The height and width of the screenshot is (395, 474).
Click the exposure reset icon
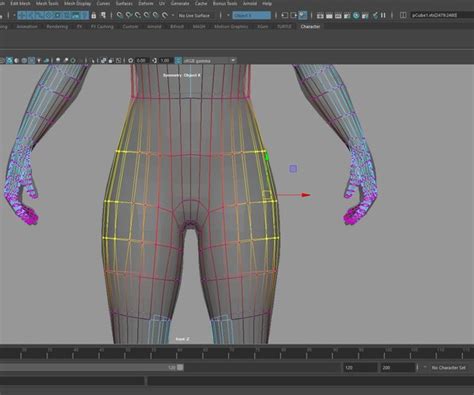click(131, 60)
